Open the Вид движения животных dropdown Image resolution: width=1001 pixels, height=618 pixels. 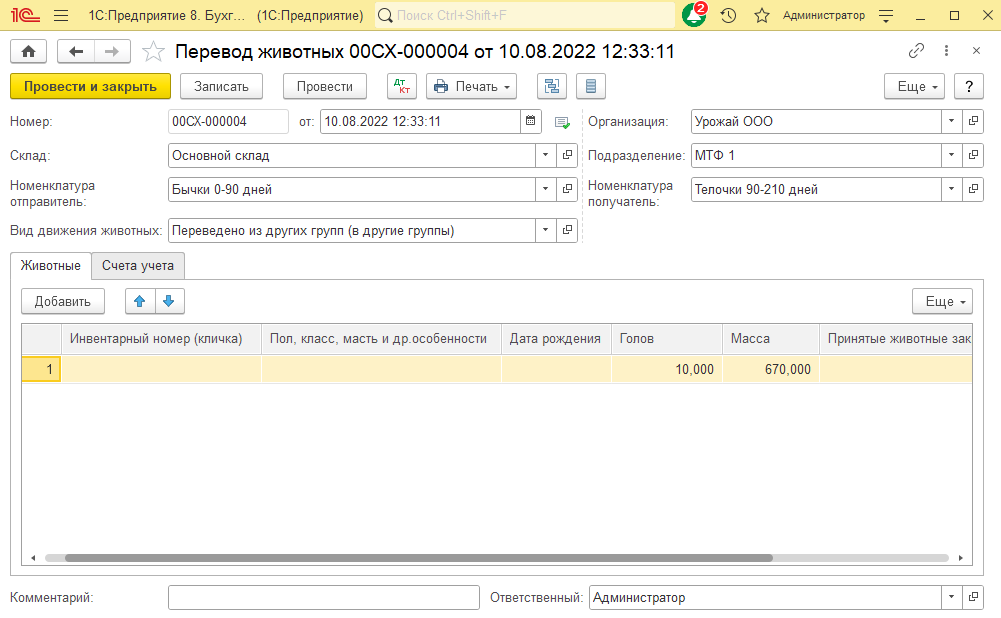click(545, 230)
